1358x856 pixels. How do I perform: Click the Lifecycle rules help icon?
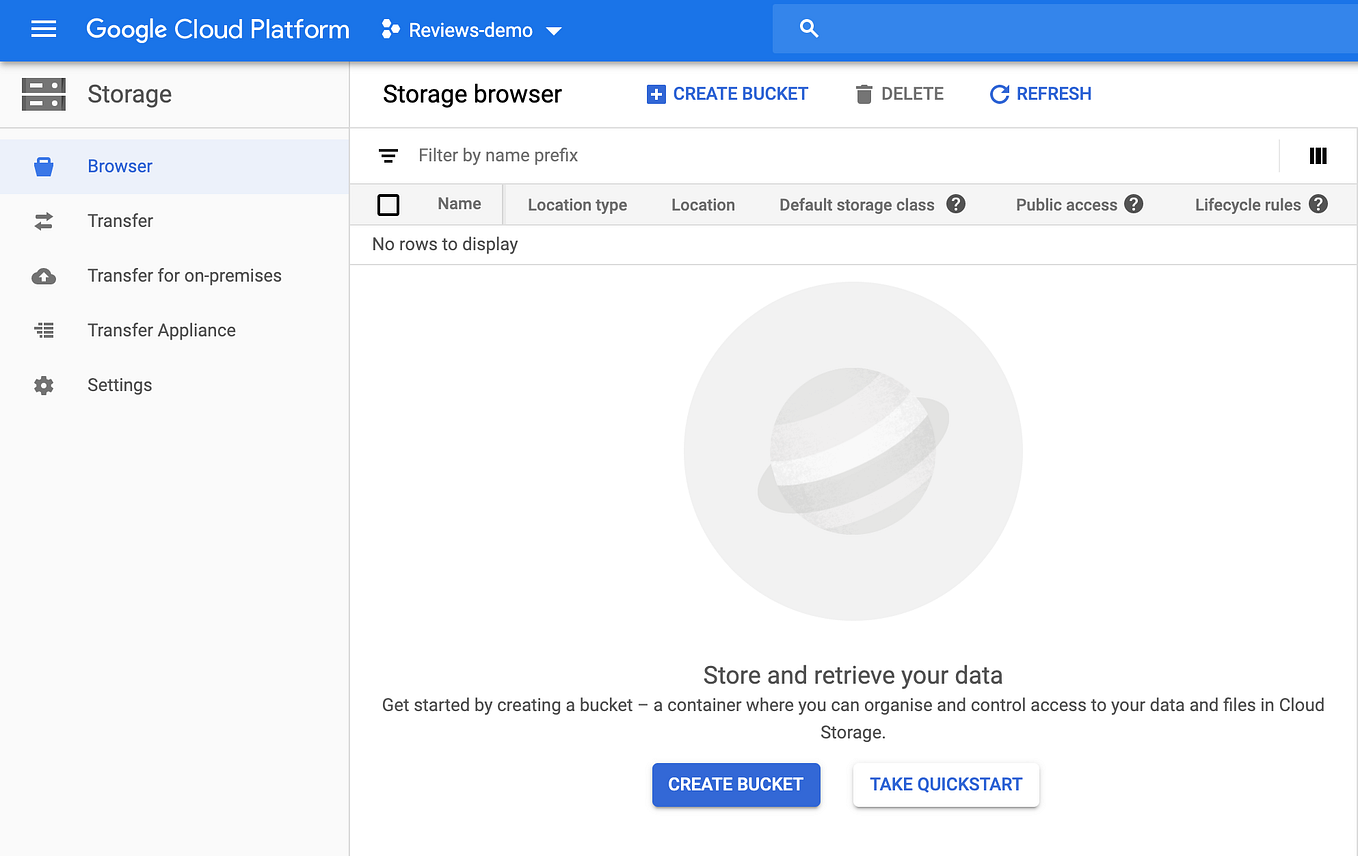pos(1318,204)
